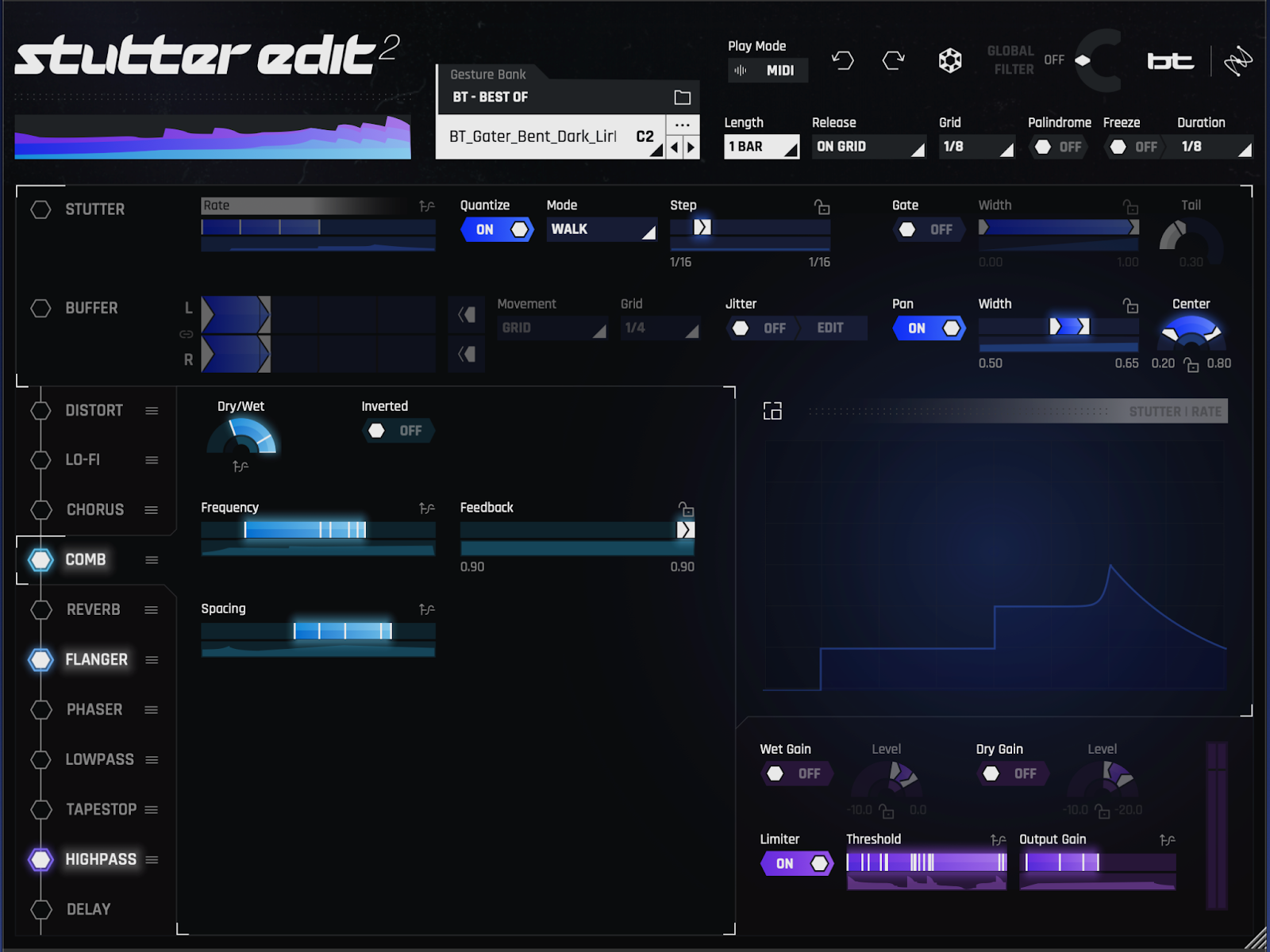
Task: Toggle the Wet Gain Level lock icon
Action: pos(887,812)
